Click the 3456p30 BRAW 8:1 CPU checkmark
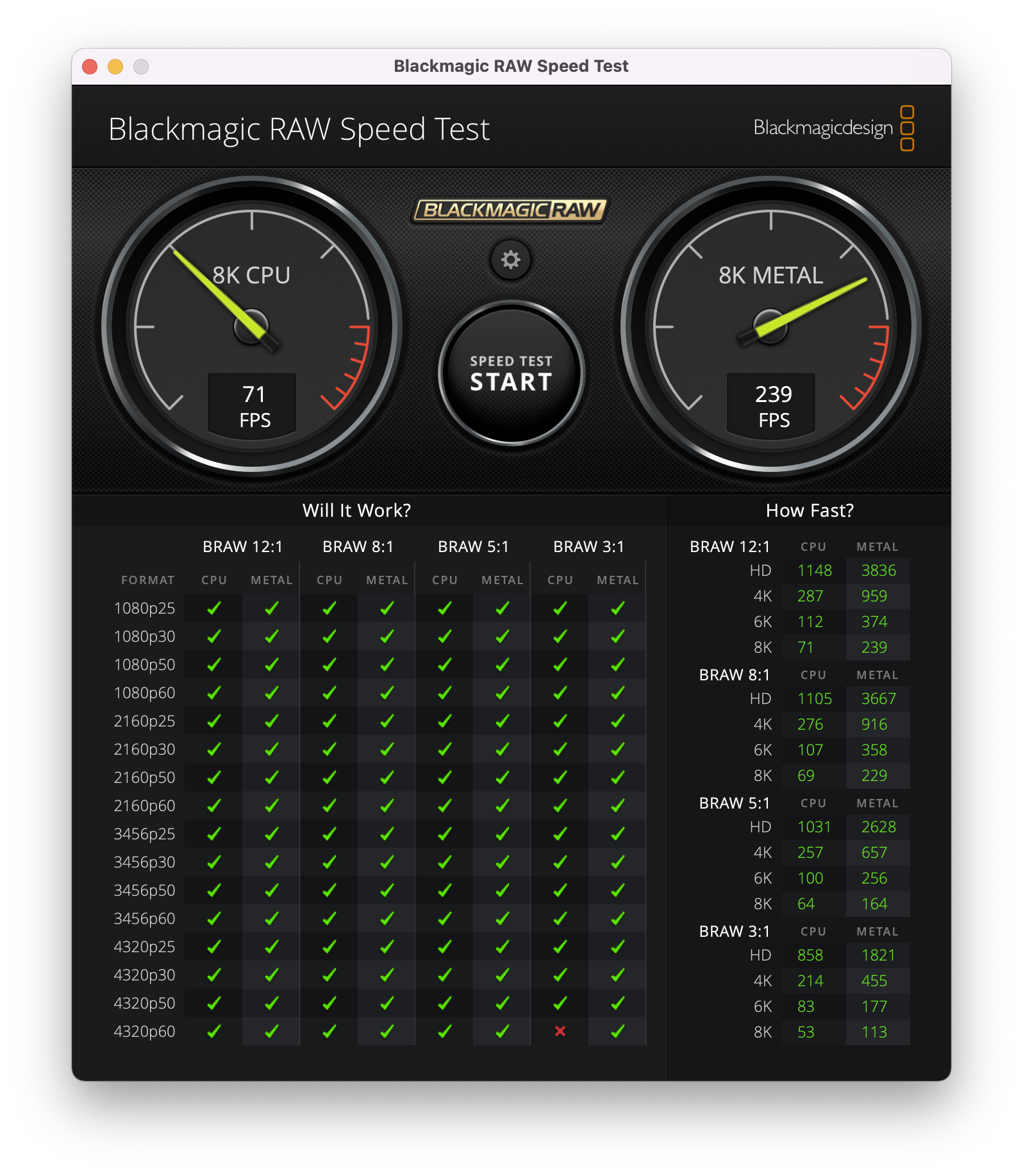 coord(329,862)
